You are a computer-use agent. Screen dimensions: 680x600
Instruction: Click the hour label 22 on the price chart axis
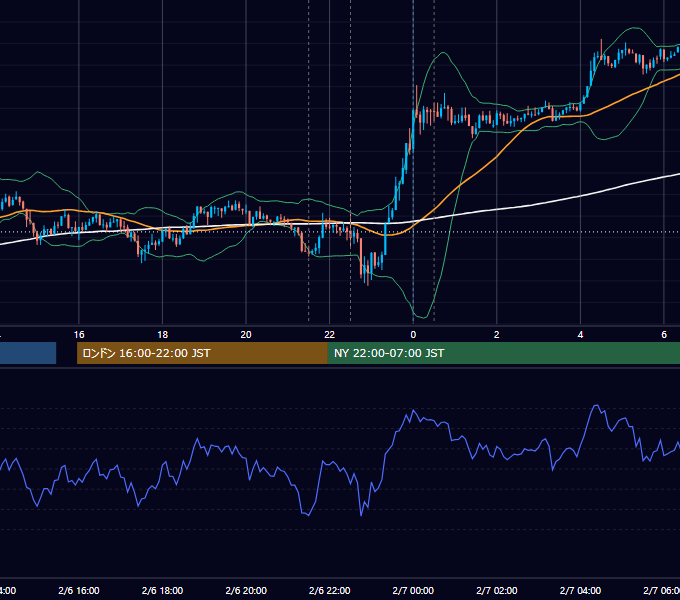click(x=330, y=334)
